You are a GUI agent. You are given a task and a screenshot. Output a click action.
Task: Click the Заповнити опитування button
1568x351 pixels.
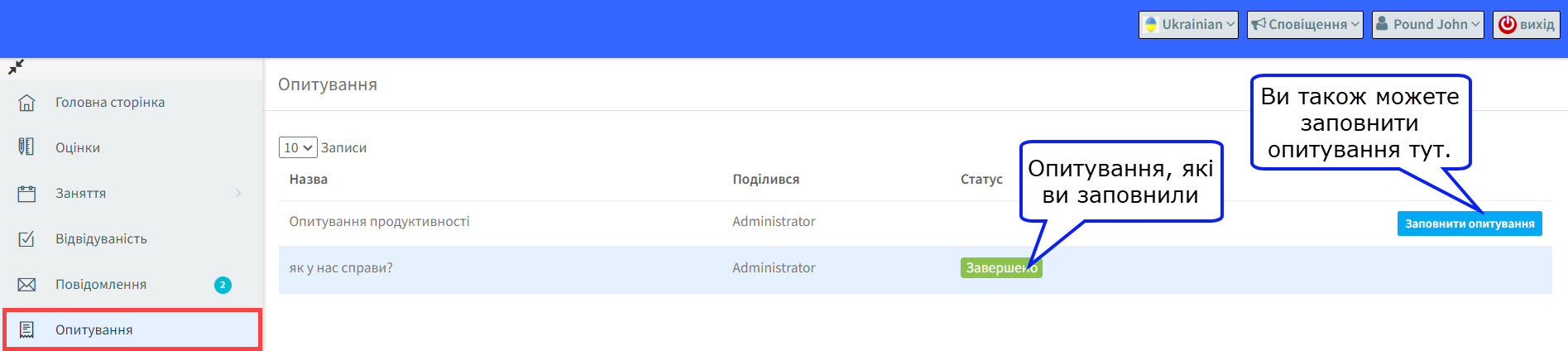click(1470, 224)
